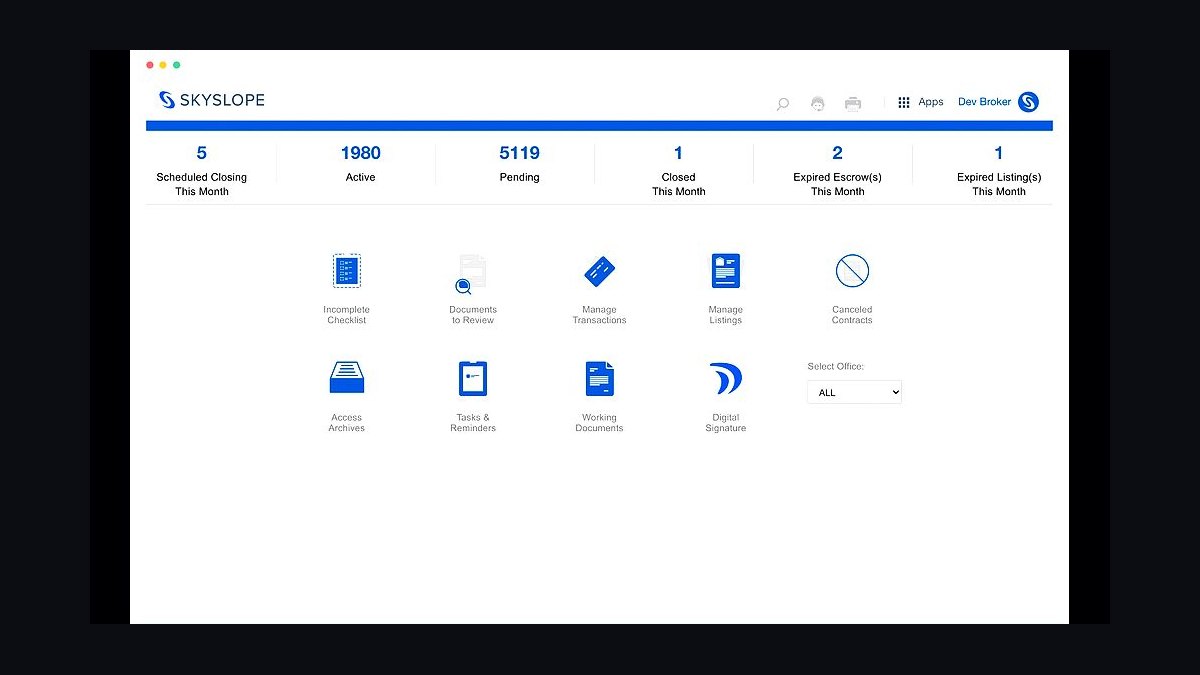View 5 Scheduled Closing This Month
The image size is (1200, 675).
201,169
